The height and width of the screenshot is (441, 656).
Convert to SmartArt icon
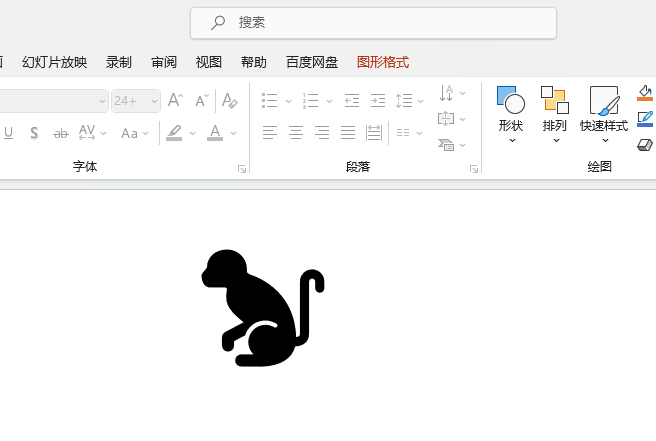452,145
